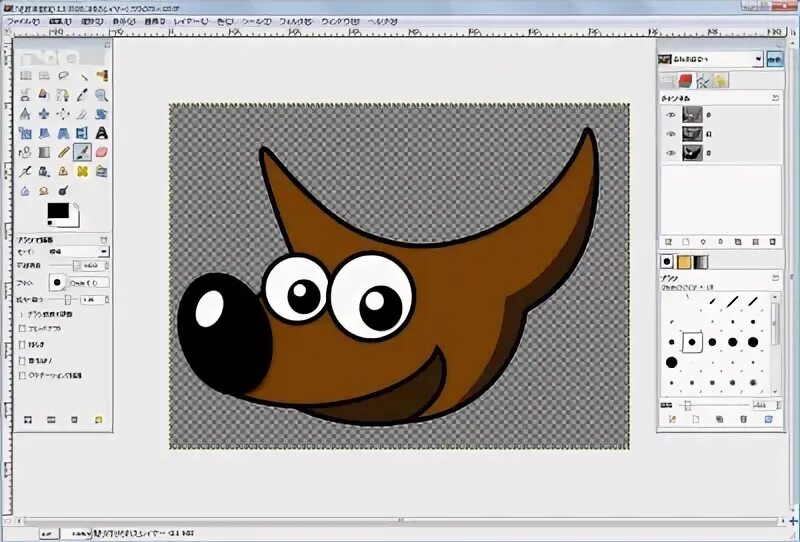Select the Free Select lasso tool

coord(63,76)
